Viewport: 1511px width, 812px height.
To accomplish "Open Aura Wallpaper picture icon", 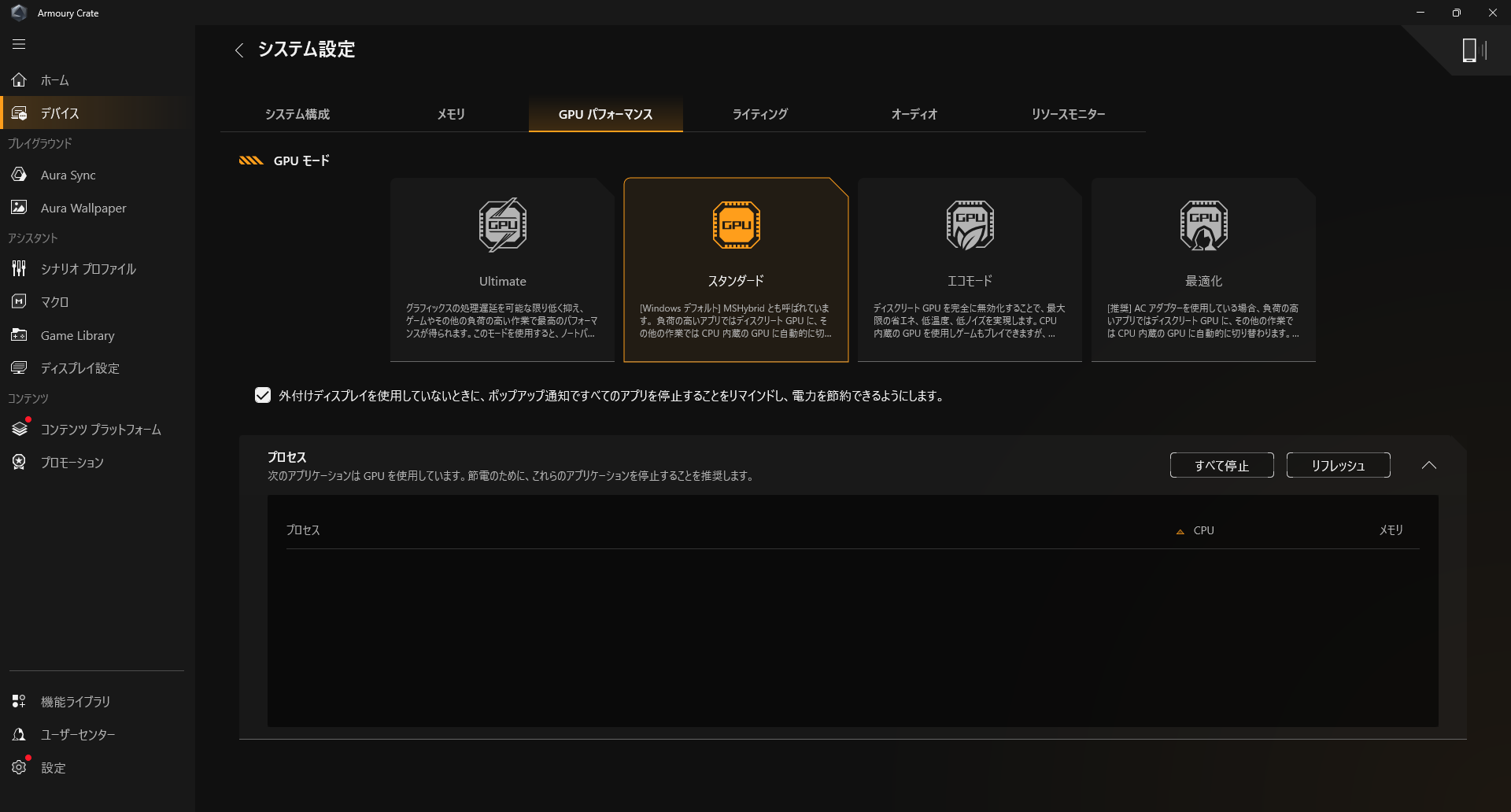I will [x=19, y=208].
